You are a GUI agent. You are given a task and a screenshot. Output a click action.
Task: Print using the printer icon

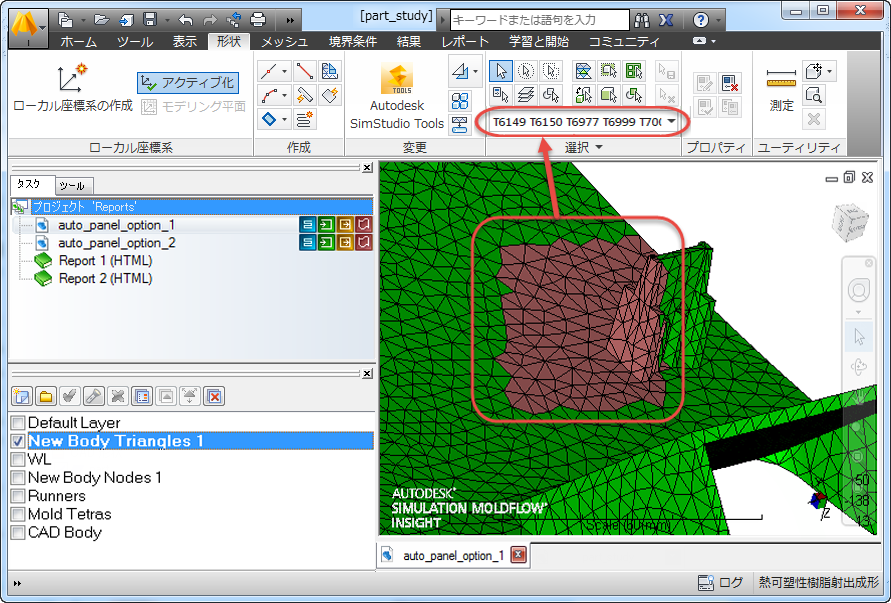pos(258,20)
